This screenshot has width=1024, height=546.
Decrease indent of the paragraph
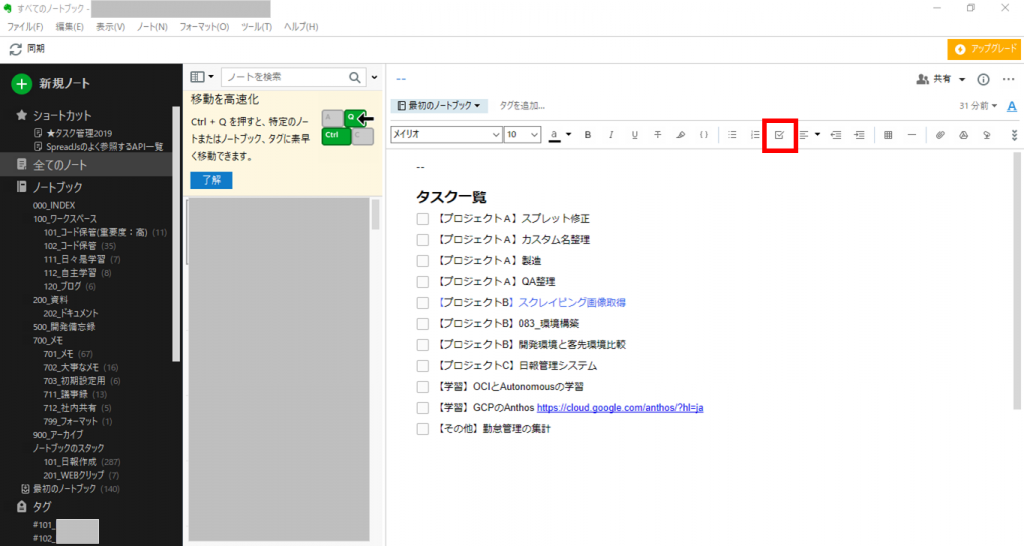coord(836,135)
